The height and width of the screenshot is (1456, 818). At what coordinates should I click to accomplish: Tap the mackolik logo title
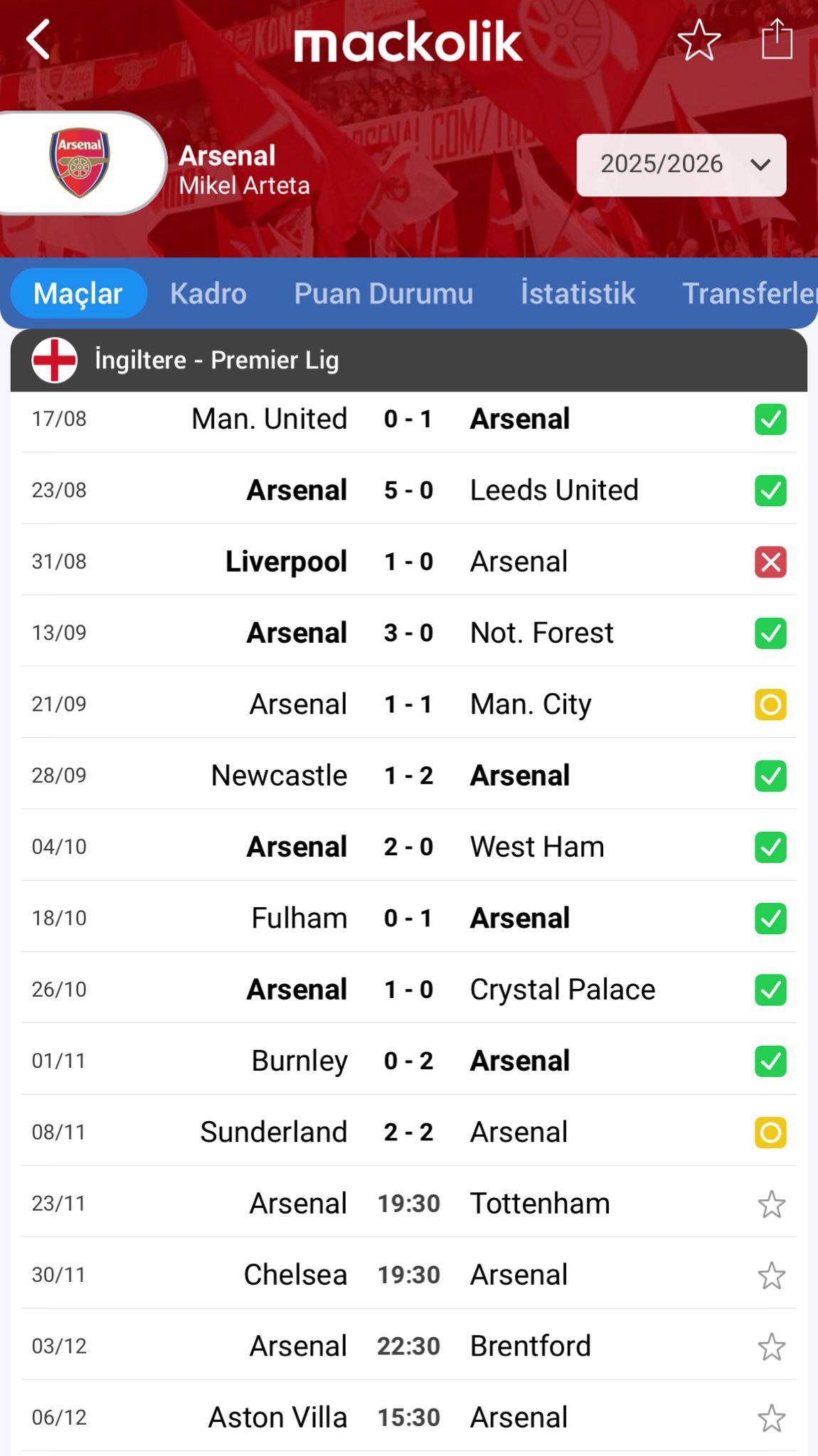pyautogui.click(x=408, y=41)
